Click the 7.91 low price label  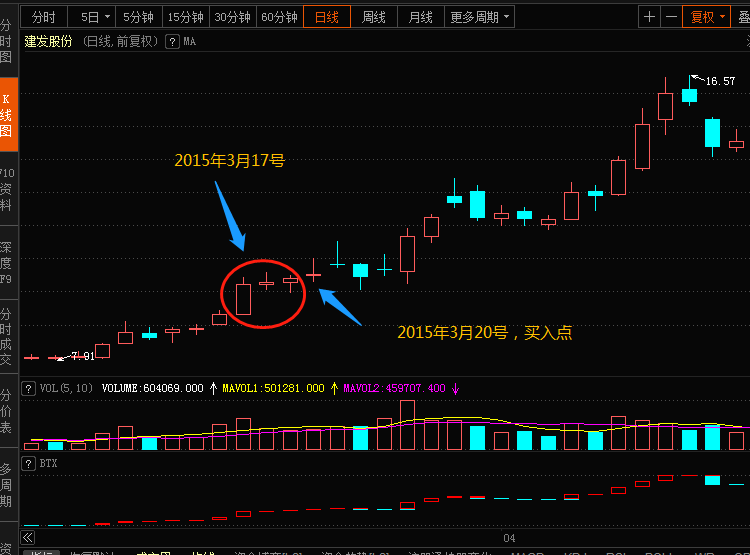point(83,356)
